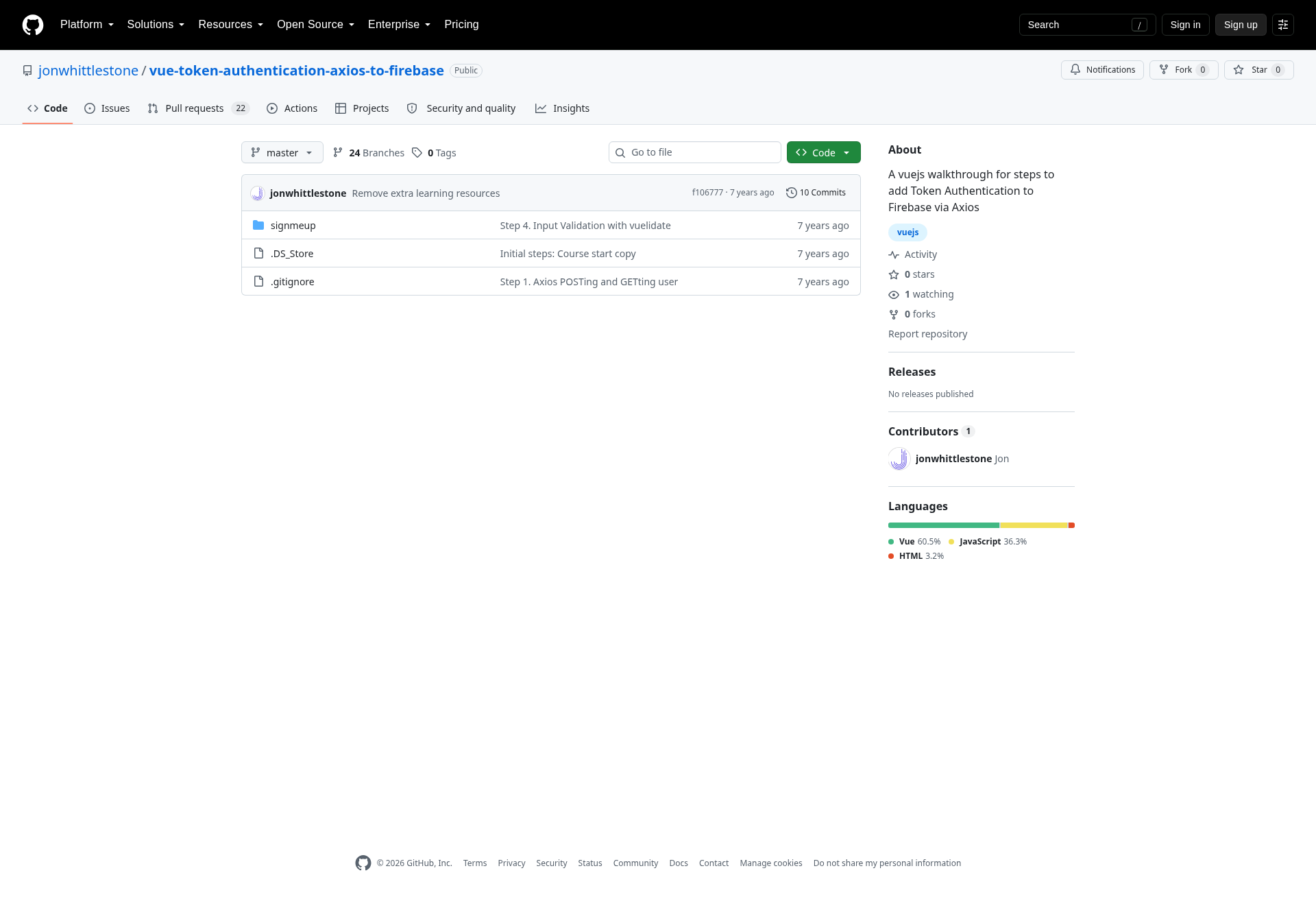Viewport: 1316px width, 899px height.
Task: Open the master branch selector
Action: click(x=282, y=152)
